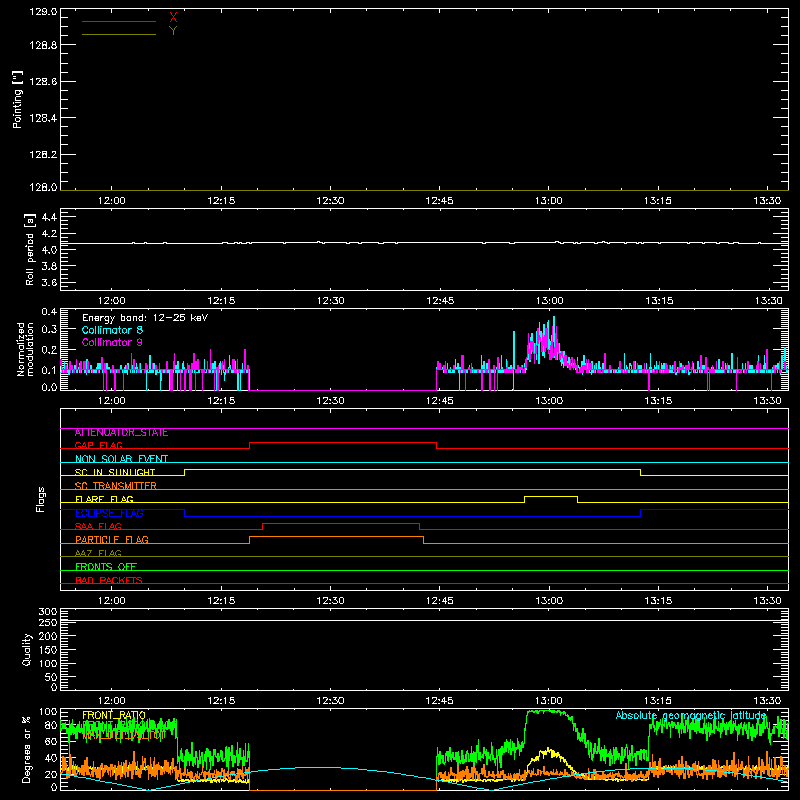Click the PARTICLE_FLAG label
Viewport: 800px width, 800px height.
[x=112, y=540]
